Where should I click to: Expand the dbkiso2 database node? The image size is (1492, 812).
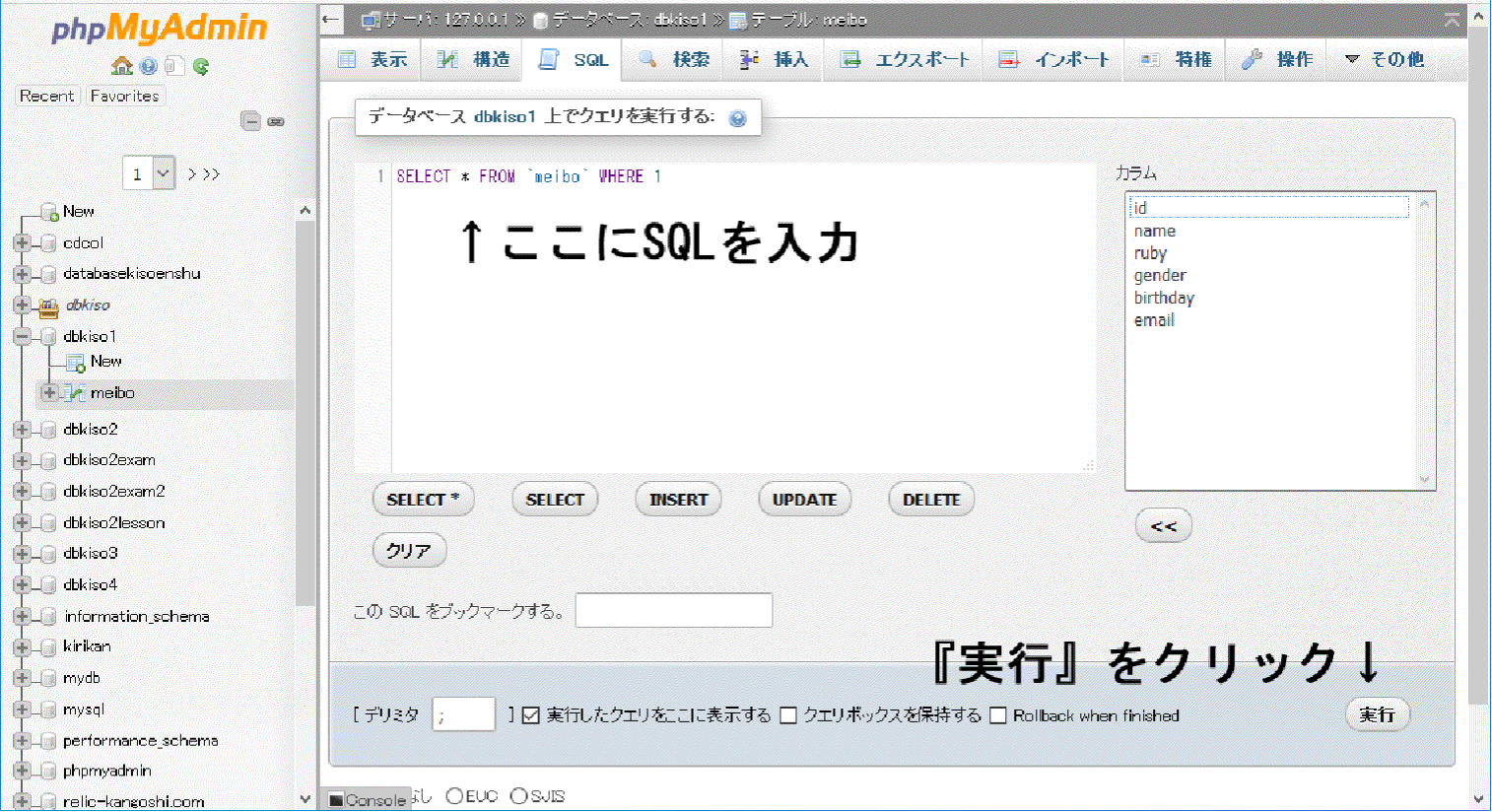22,429
